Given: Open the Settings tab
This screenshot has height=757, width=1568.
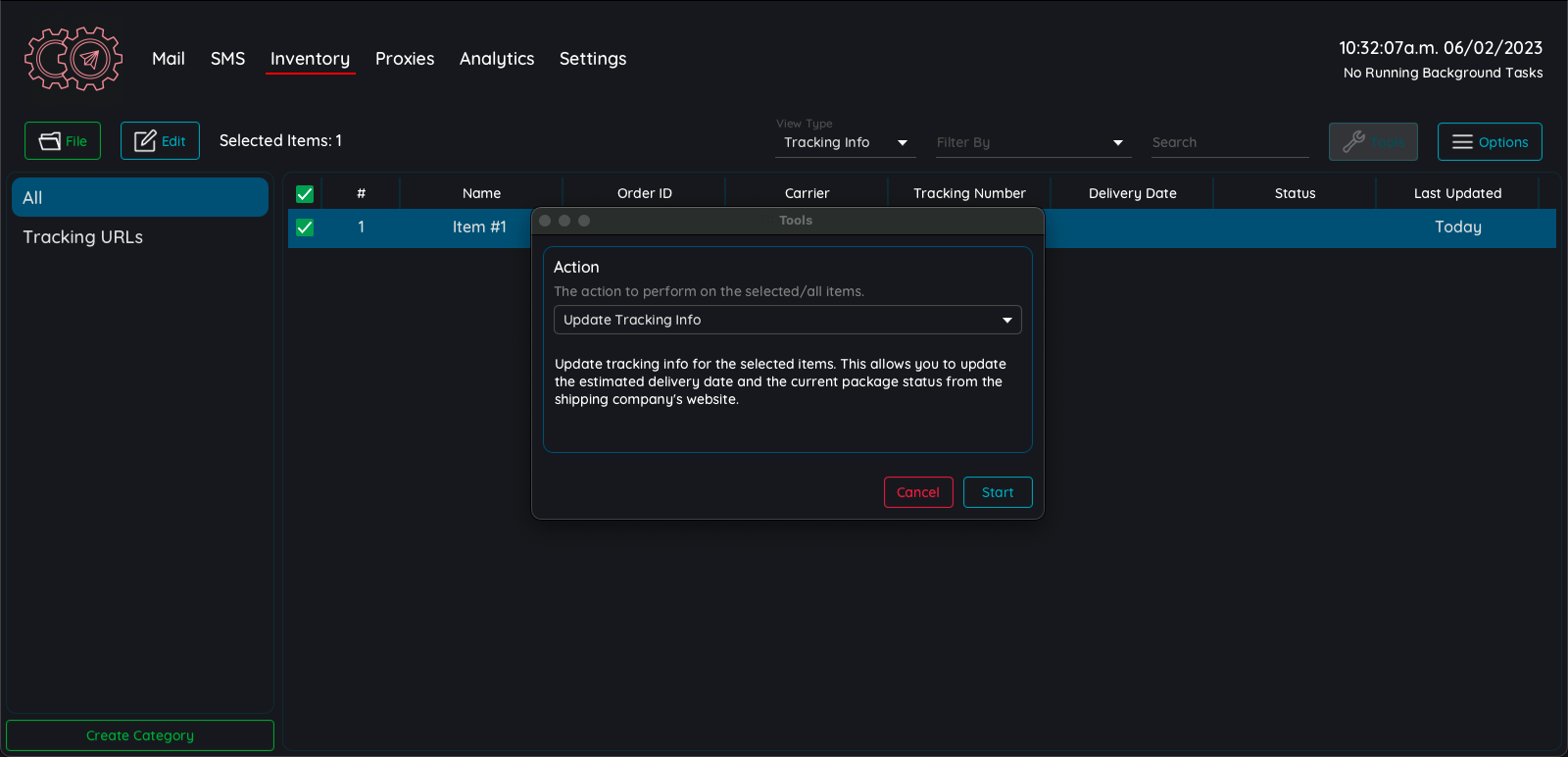Looking at the screenshot, I should coord(593,59).
